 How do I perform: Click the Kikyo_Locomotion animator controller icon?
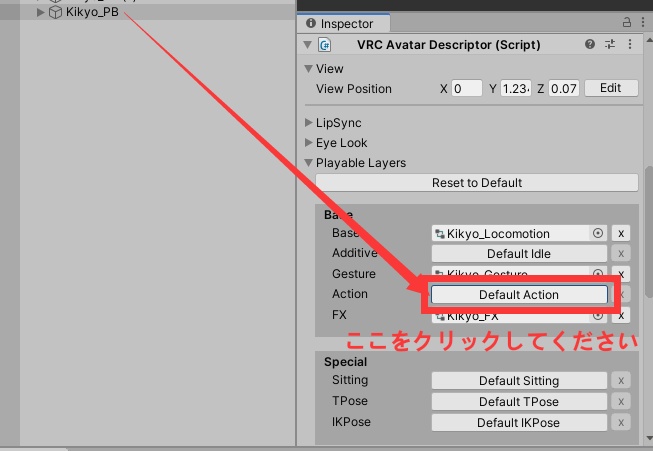coord(439,234)
